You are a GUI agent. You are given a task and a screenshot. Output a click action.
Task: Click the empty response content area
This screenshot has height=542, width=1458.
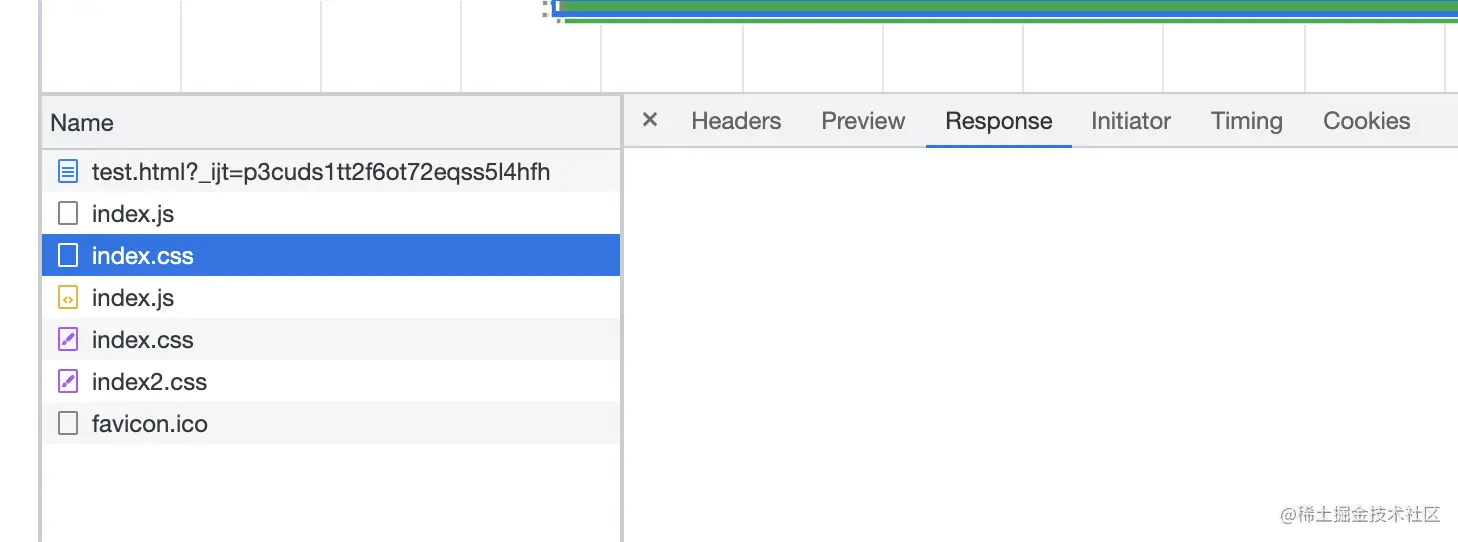(1040, 330)
